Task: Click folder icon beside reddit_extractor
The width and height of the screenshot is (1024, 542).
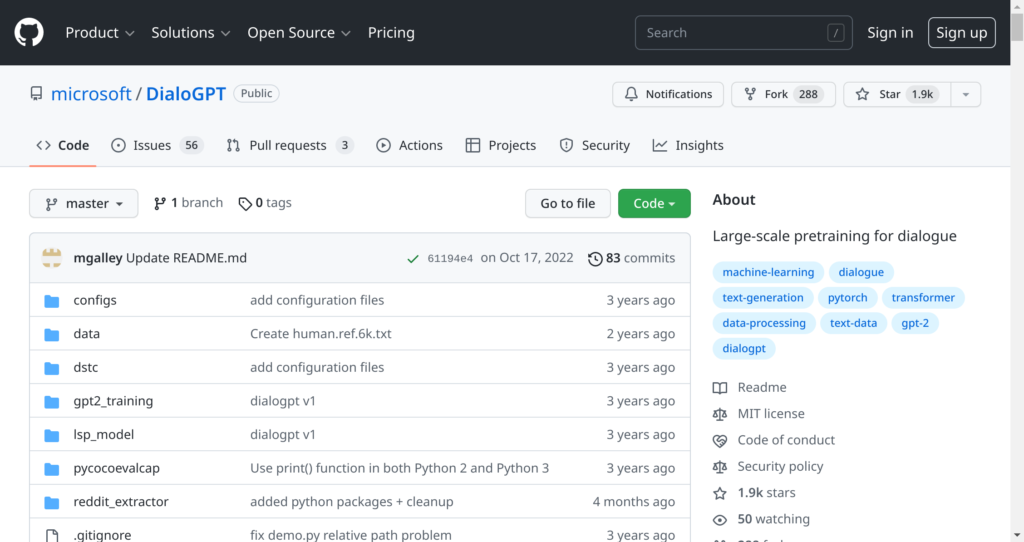Action: tap(52, 503)
